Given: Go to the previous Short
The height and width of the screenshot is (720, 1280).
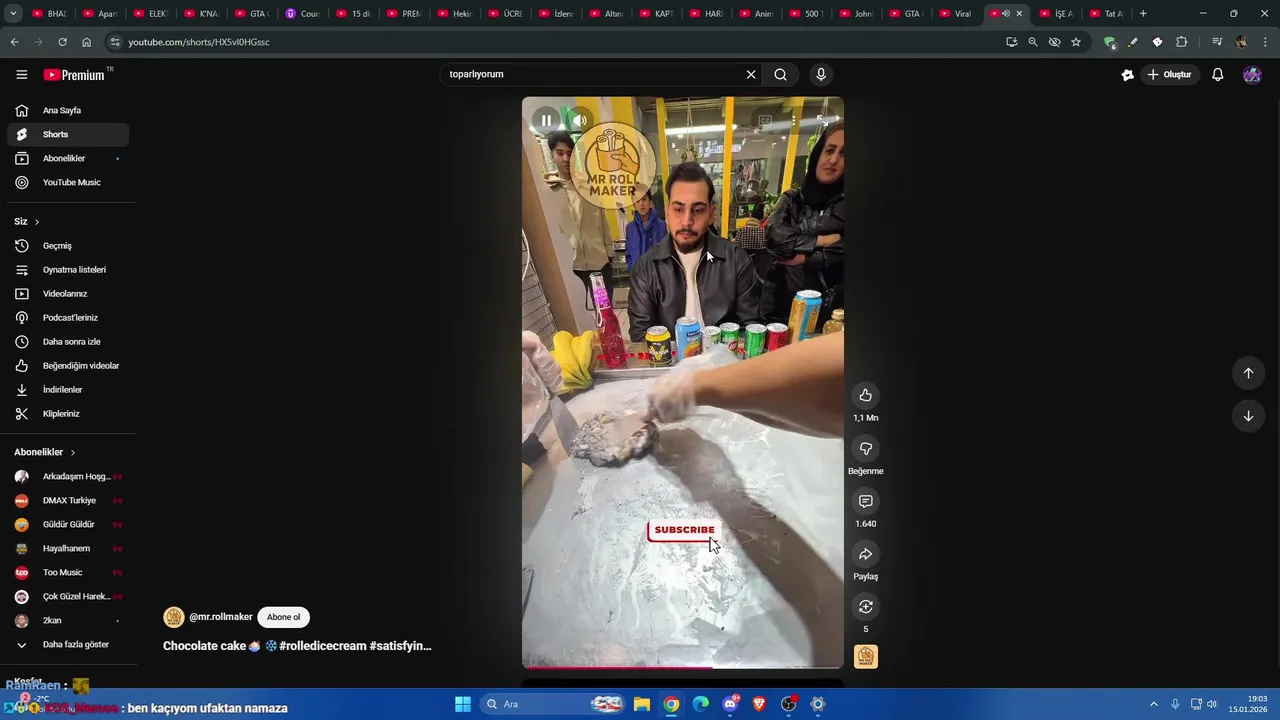Looking at the screenshot, I should click(x=1248, y=373).
